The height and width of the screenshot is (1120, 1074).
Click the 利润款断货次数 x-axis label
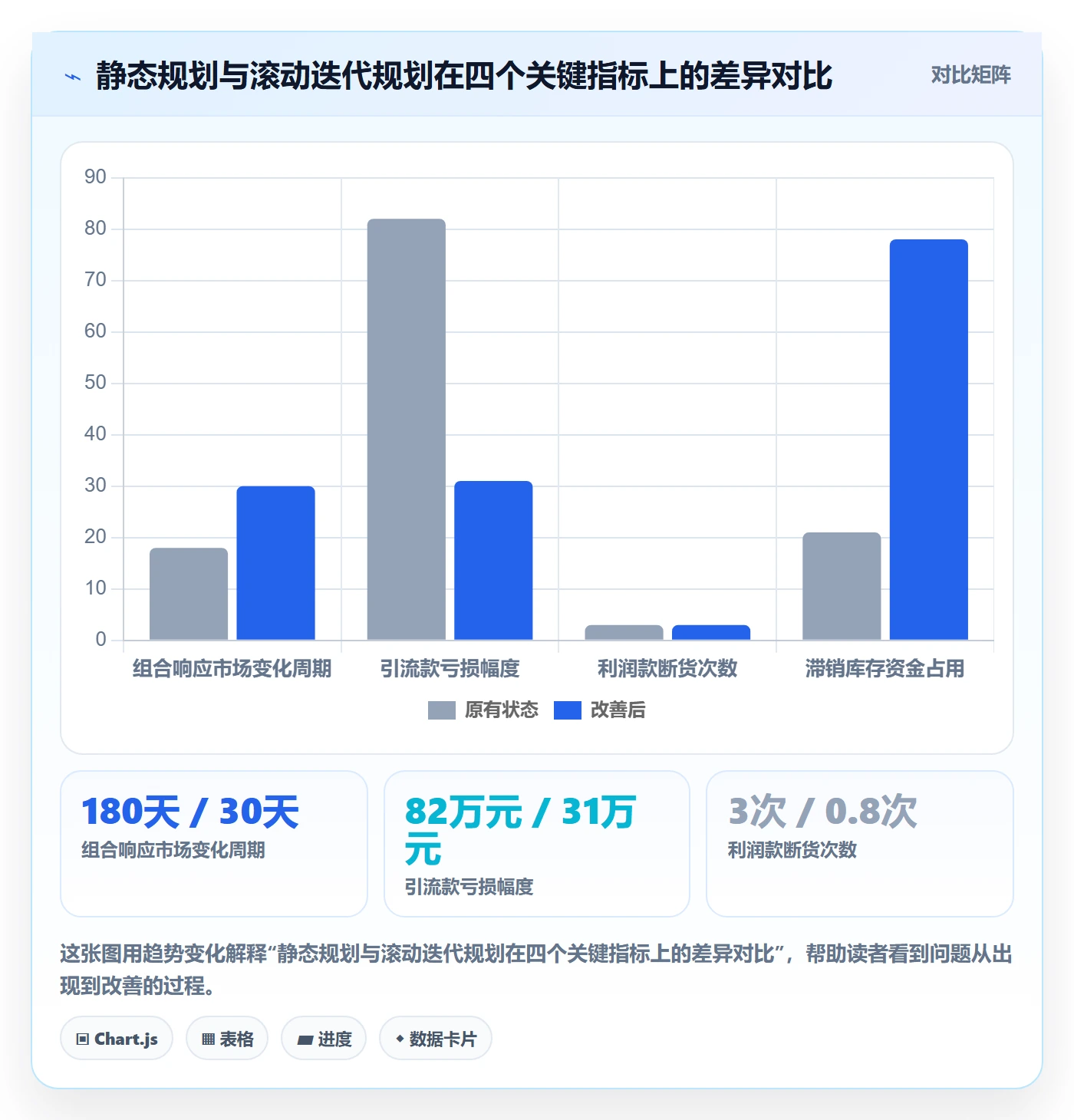pos(667,669)
